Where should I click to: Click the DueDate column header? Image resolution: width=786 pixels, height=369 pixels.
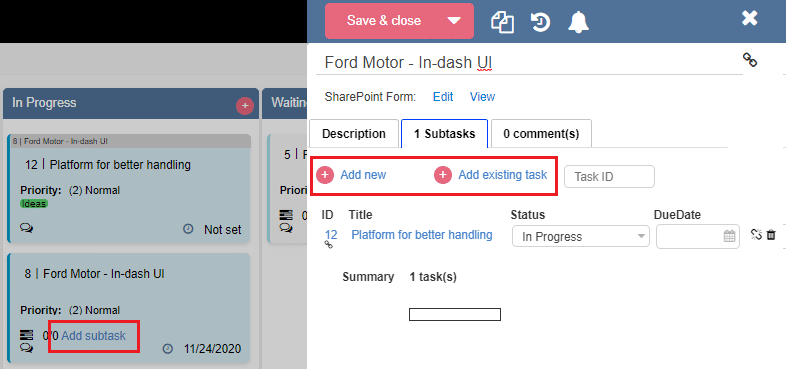(677, 215)
